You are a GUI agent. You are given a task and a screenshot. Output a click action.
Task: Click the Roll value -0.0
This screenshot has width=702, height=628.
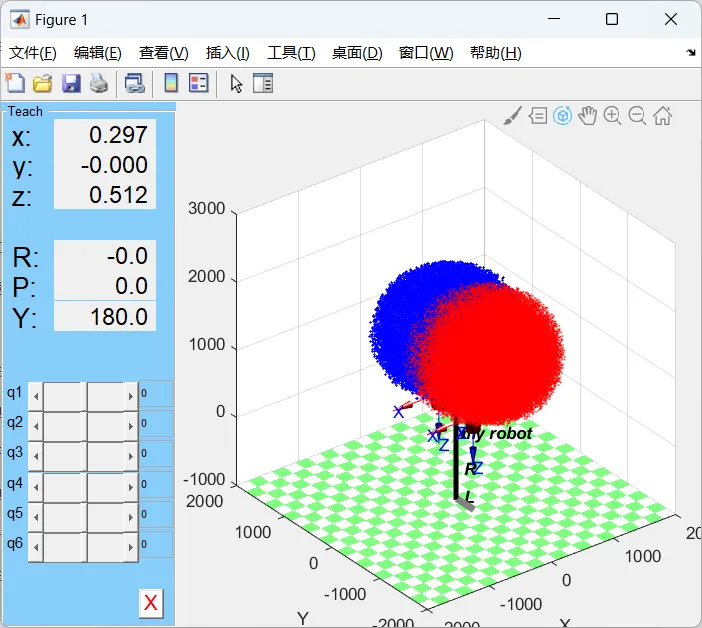click(105, 256)
